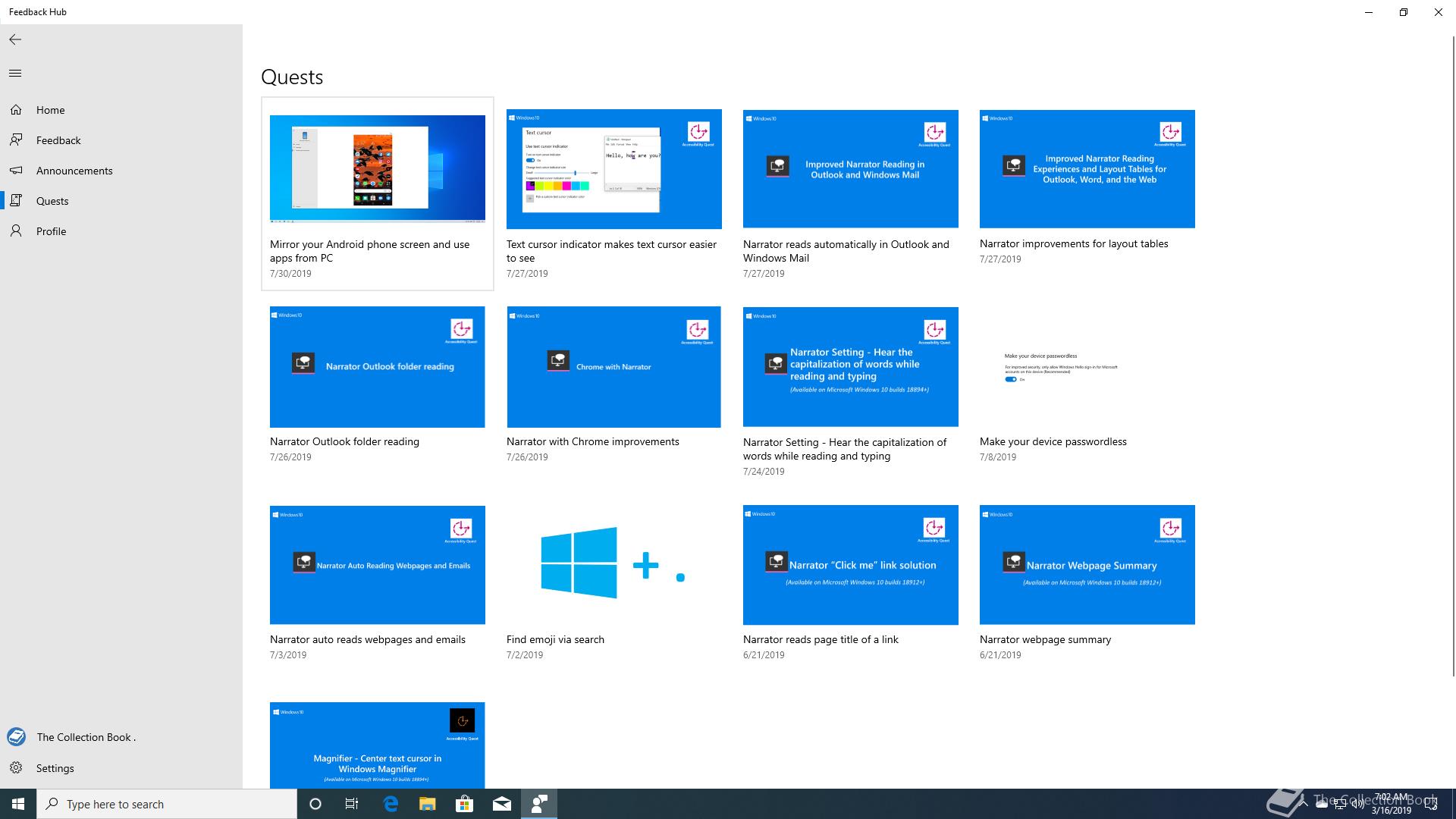1456x819 pixels.
Task: Click the 7/8/2019 date text
Action: 998,457
